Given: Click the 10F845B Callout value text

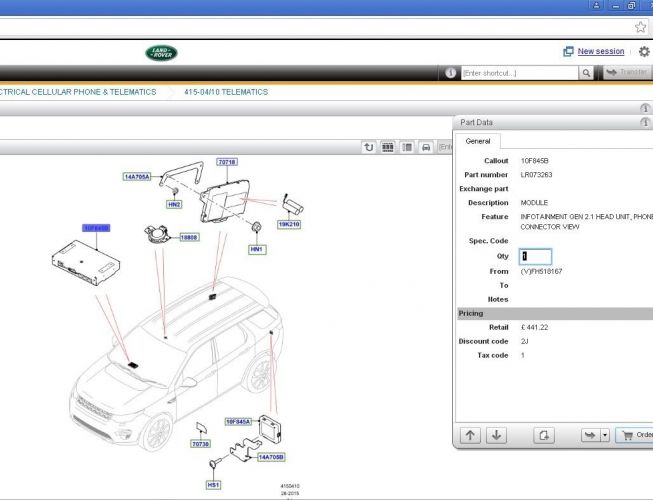Looking at the screenshot, I should coord(534,161).
